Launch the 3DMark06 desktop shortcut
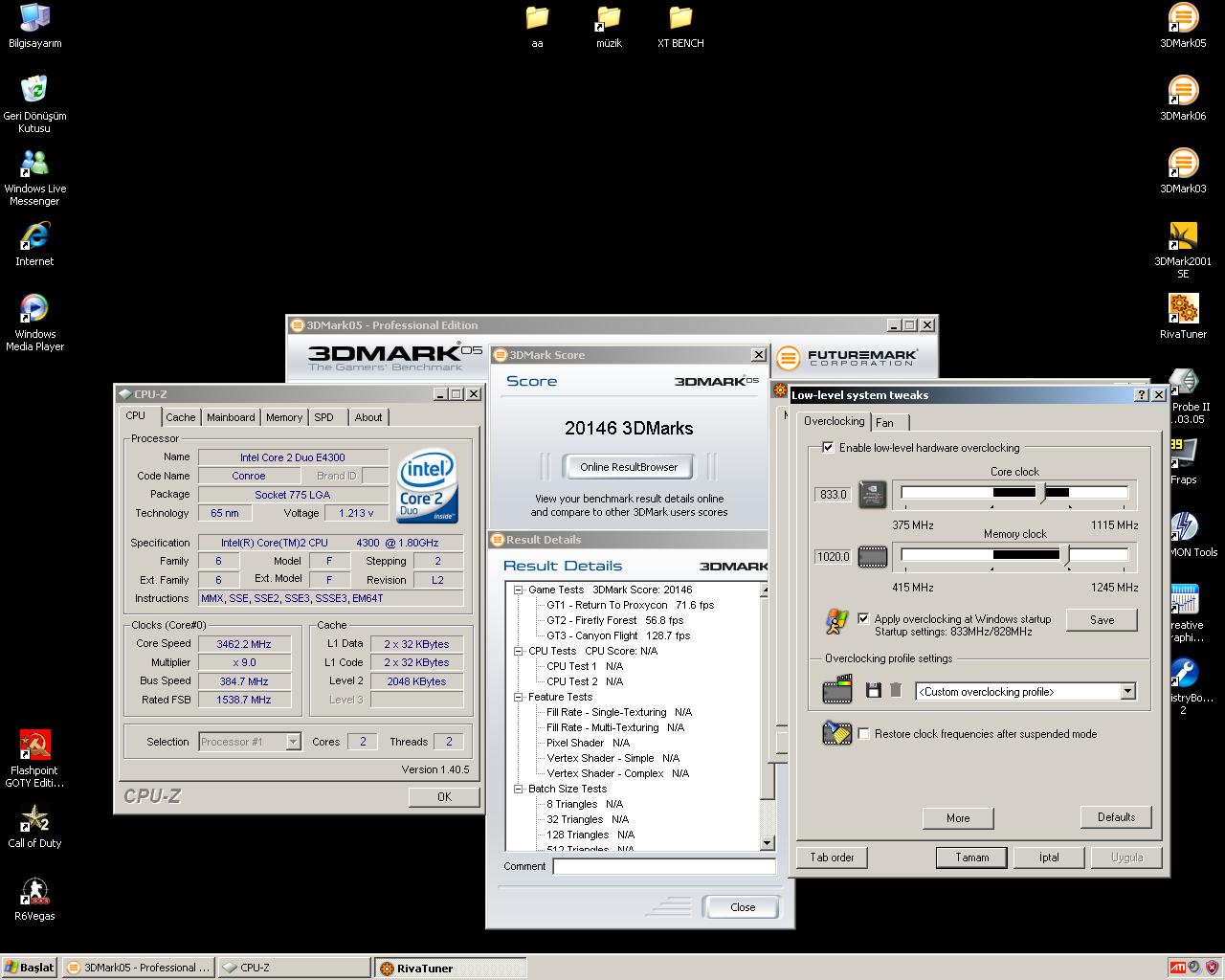This screenshot has width=1225, height=980. 1183,99
